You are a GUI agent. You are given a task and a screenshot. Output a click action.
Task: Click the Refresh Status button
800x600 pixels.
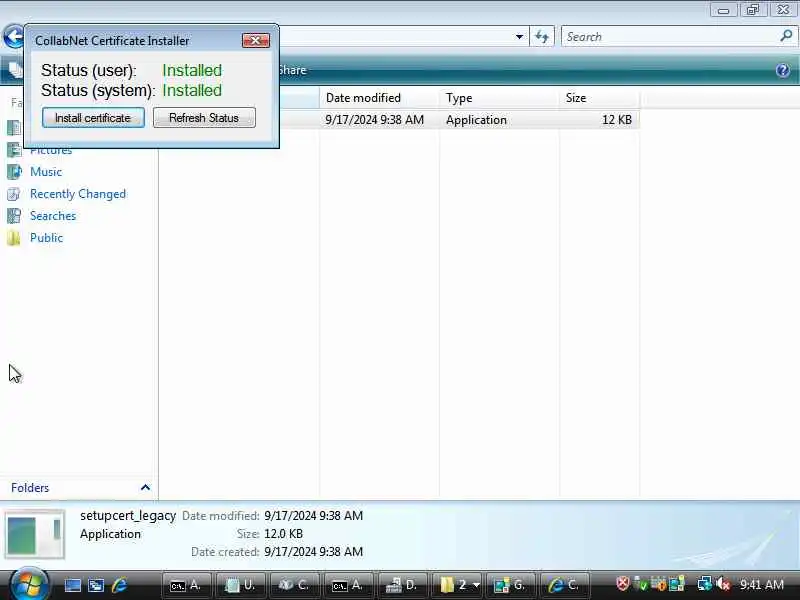(204, 118)
